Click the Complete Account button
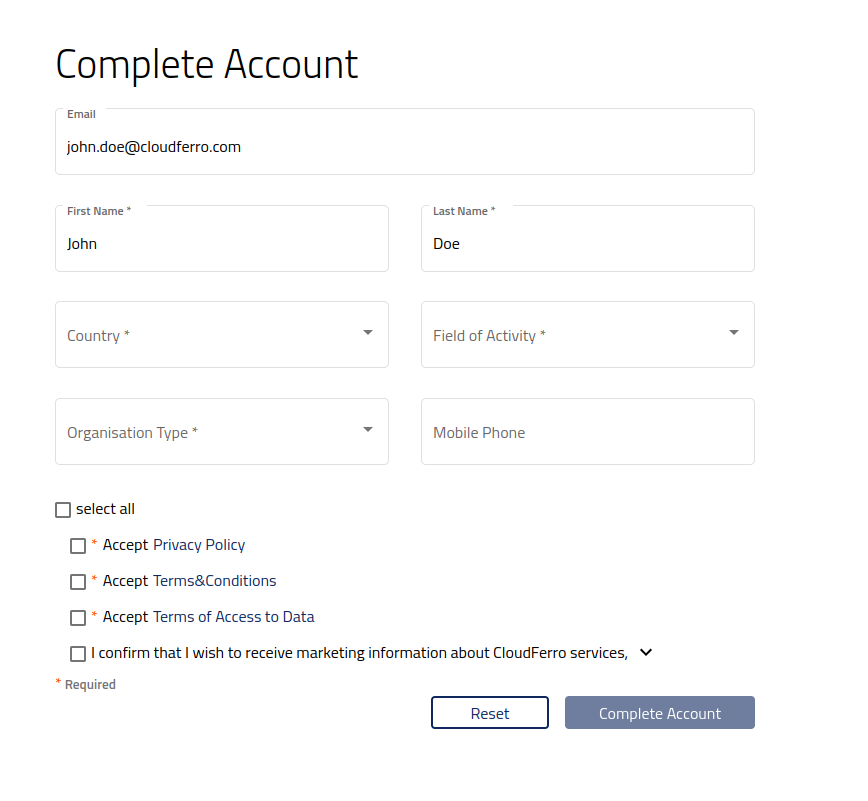 pos(660,712)
